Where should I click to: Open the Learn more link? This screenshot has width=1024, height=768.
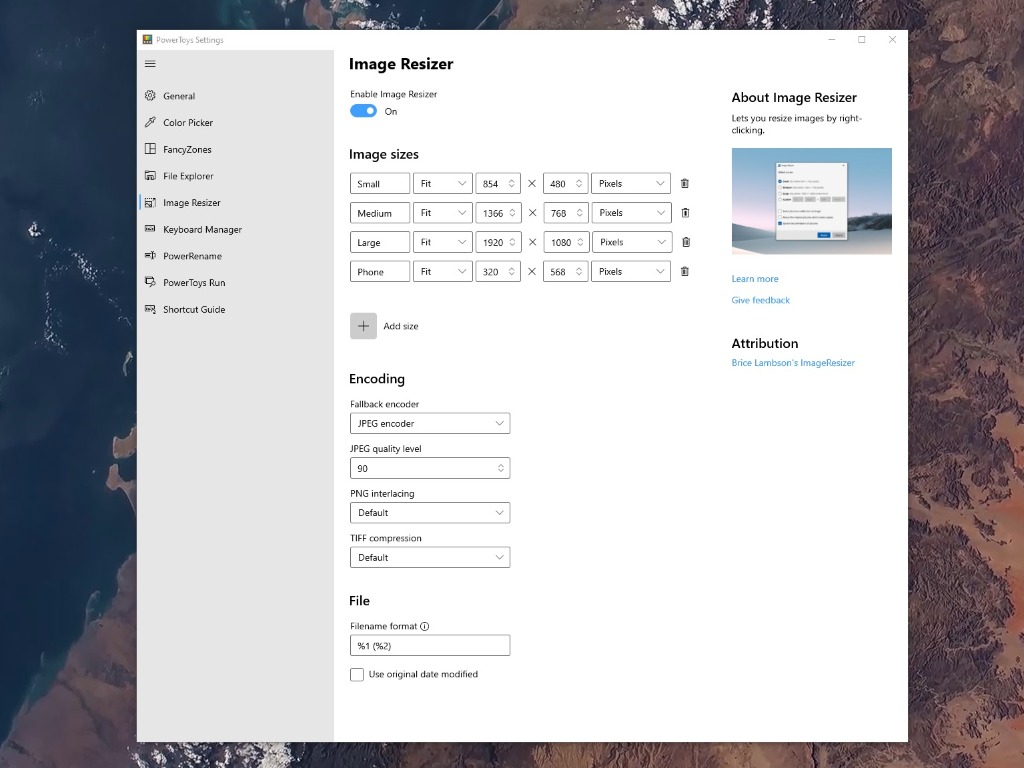point(755,279)
